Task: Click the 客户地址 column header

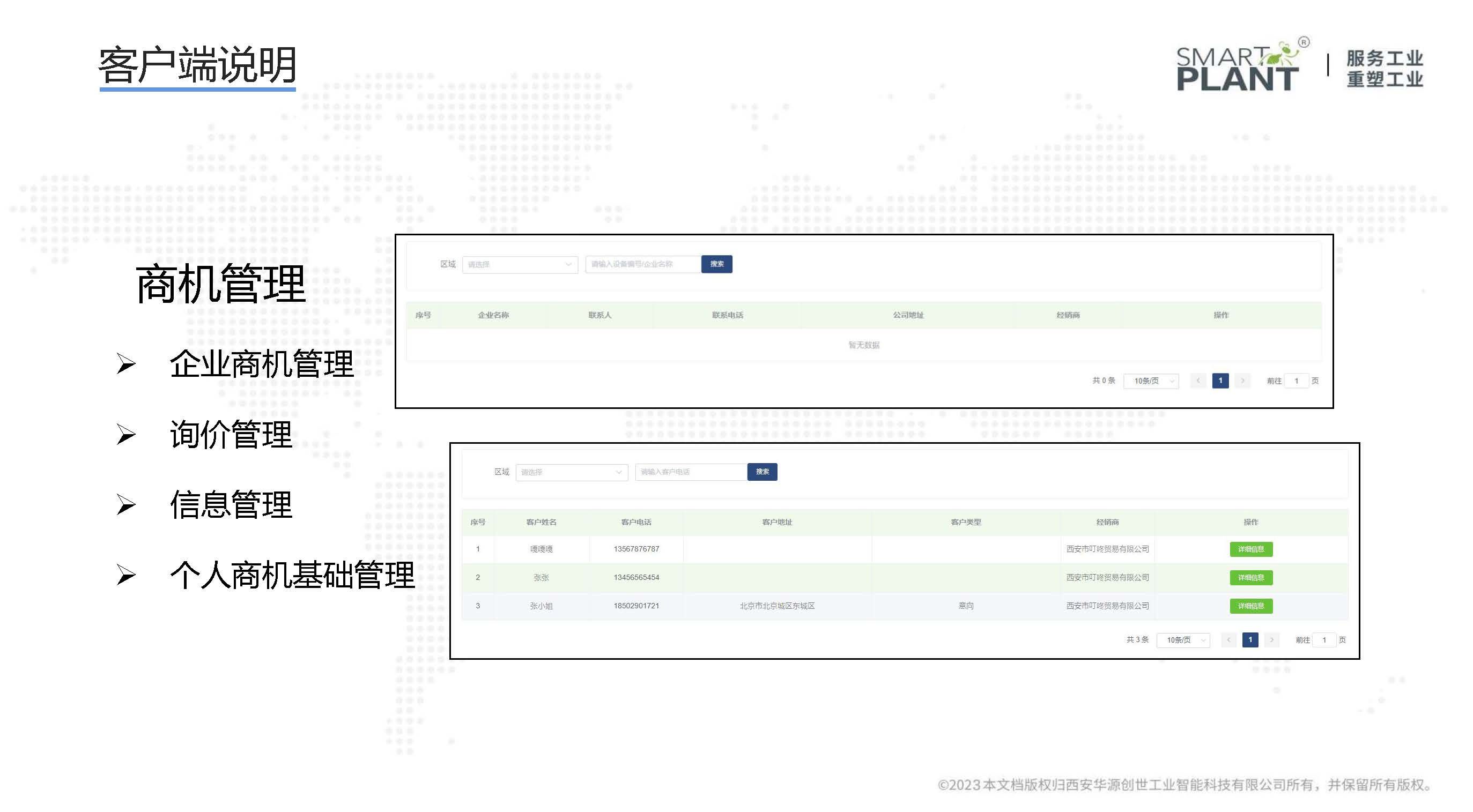Action: pyautogui.click(x=777, y=523)
